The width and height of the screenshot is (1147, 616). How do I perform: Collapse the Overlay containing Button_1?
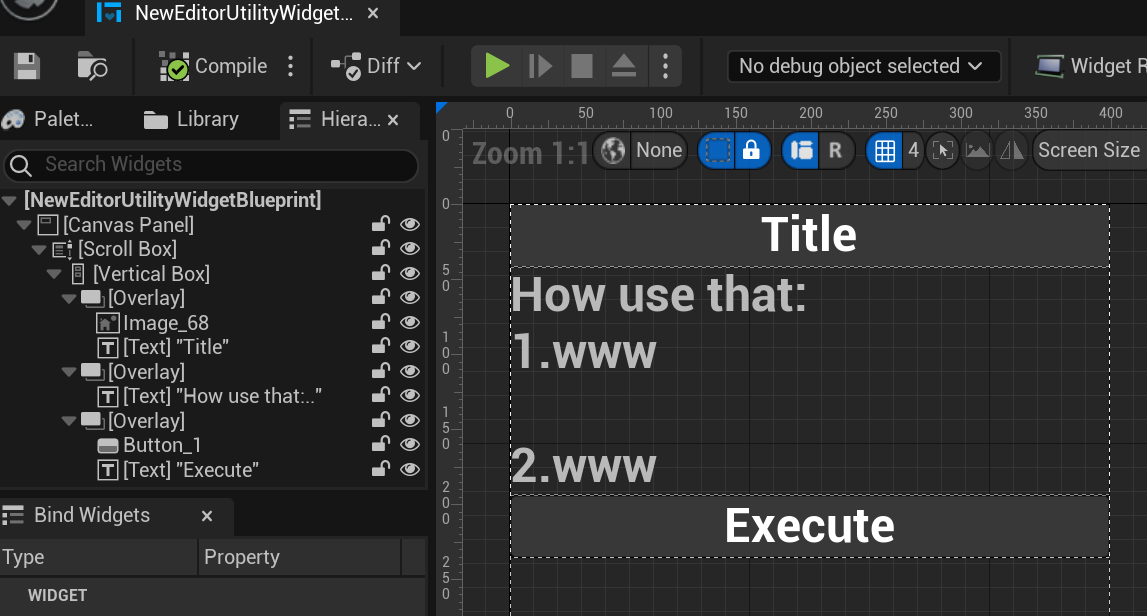[69, 421]
